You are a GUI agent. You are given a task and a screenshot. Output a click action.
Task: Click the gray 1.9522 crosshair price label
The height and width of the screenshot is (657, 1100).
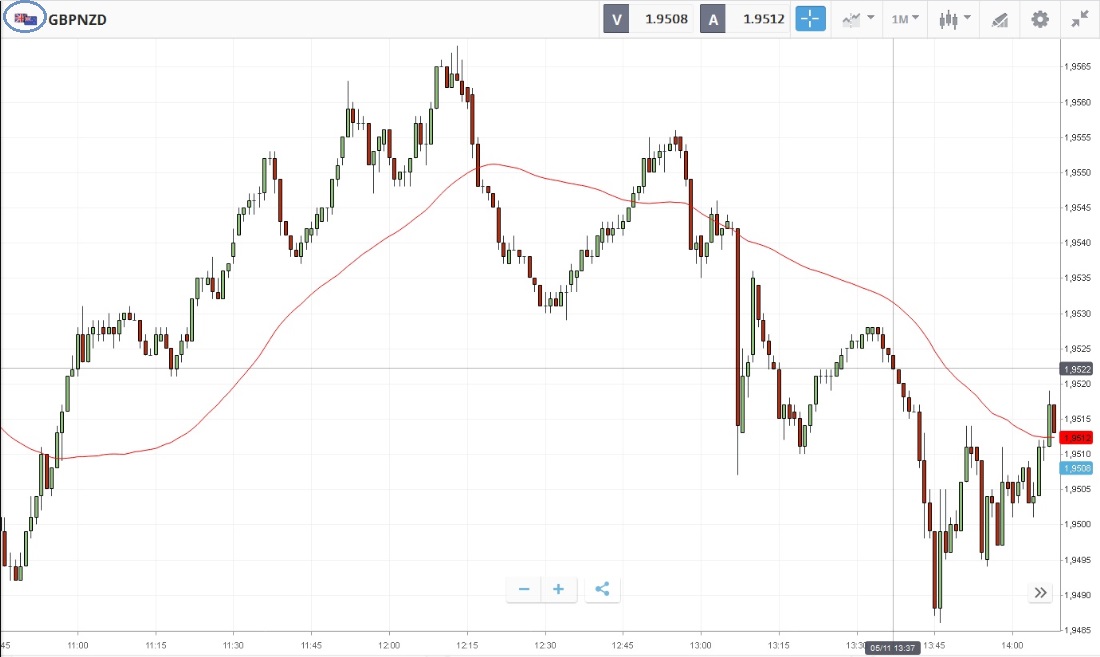1077,369
